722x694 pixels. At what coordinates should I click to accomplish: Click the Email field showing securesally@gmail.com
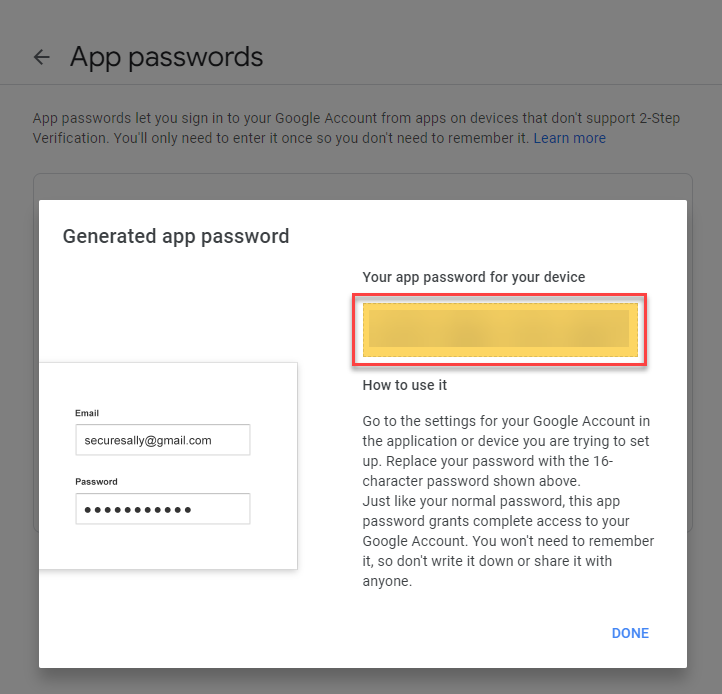pos(162,440)
